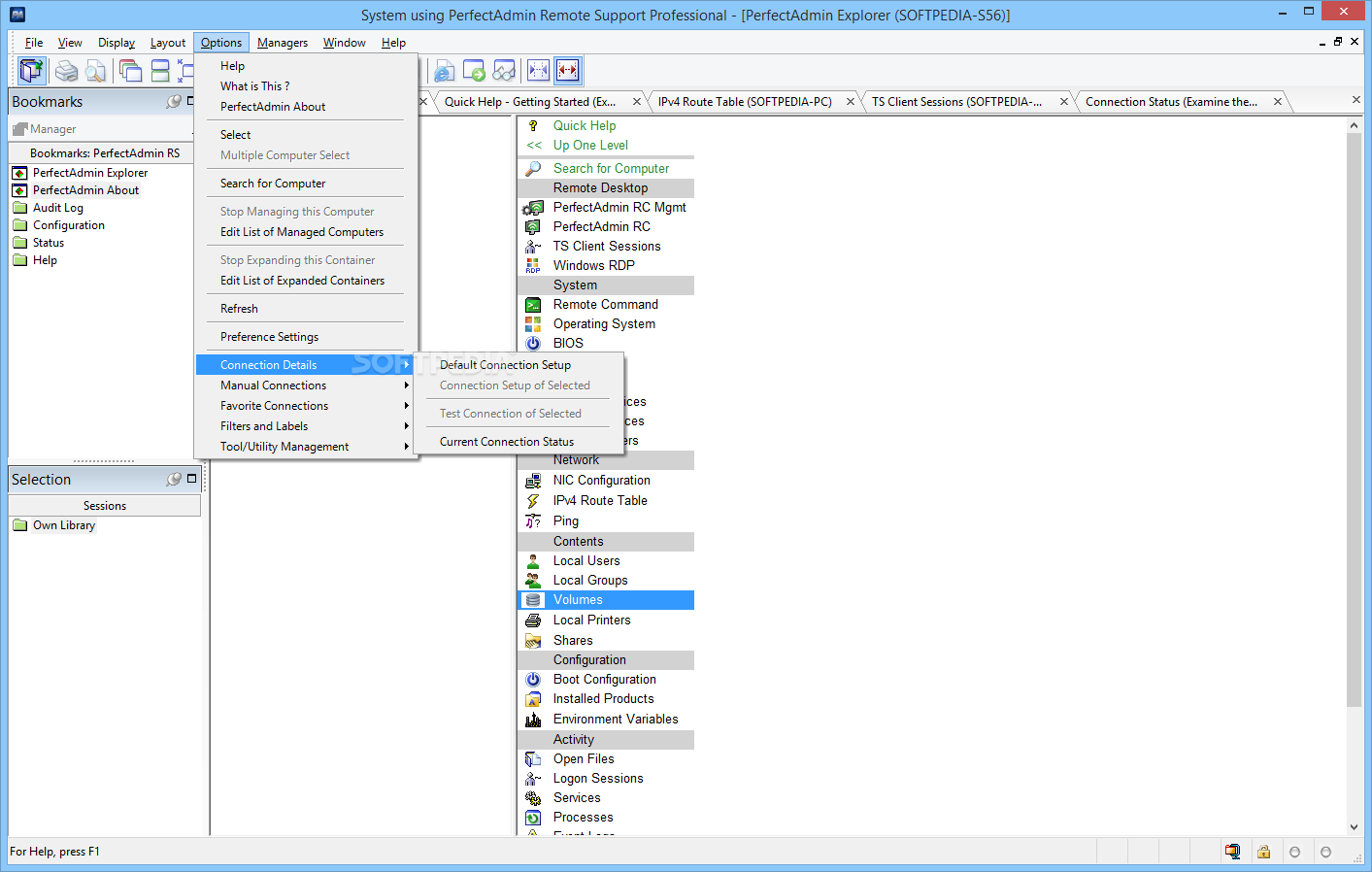The width and height of the screenshot is (1372, 872).
Task: Open the Help folder in Bookmarks
Action: point(45,260)
